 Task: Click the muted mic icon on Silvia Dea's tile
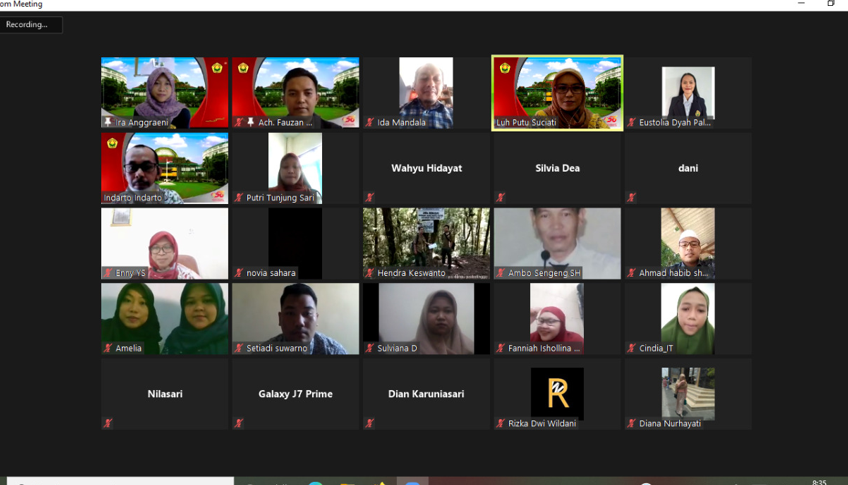501,198
